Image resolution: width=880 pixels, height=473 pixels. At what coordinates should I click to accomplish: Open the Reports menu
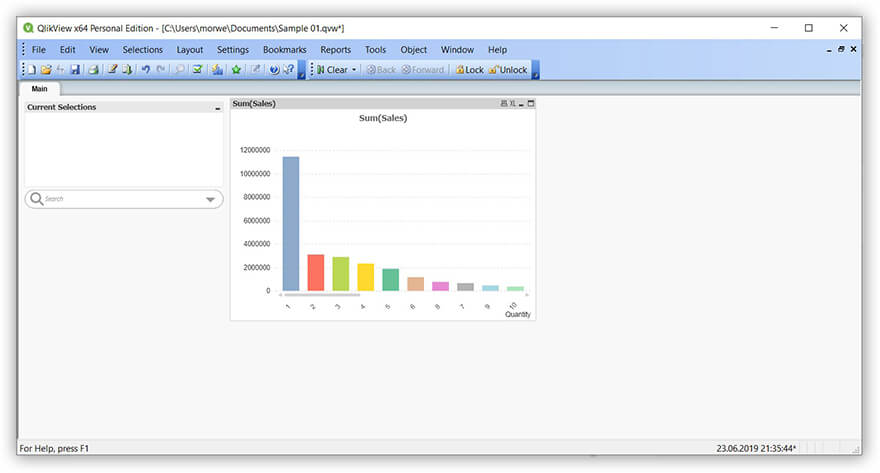(x=336, y=49)
